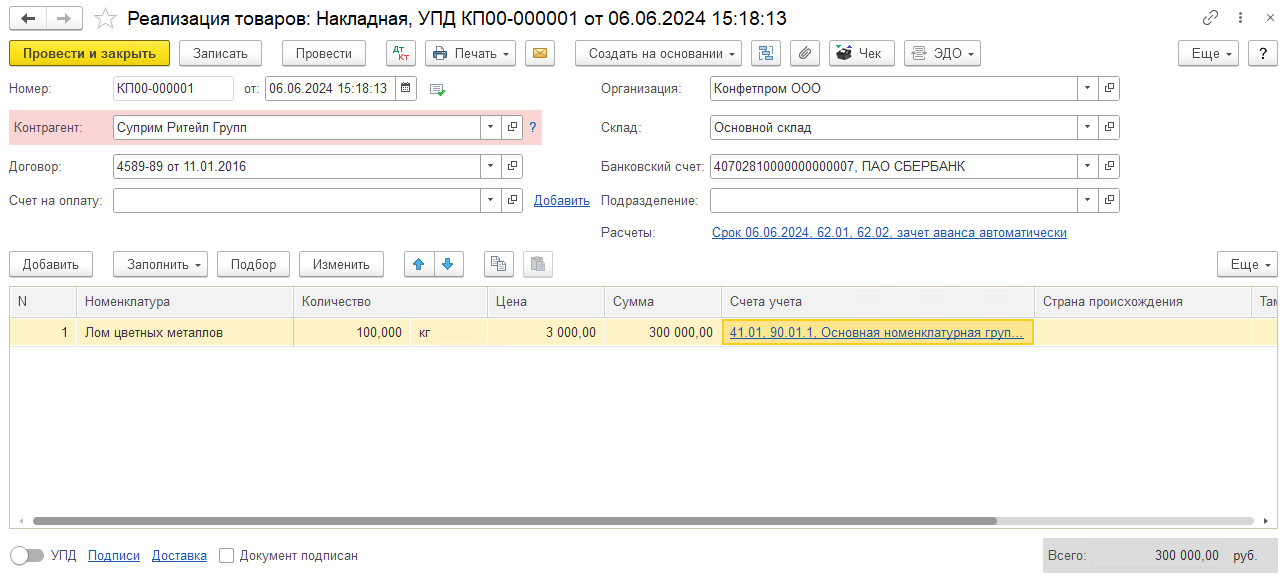The image size is (1280, 576).
Task: Click the Чек button
Action: tap(861, 53)
